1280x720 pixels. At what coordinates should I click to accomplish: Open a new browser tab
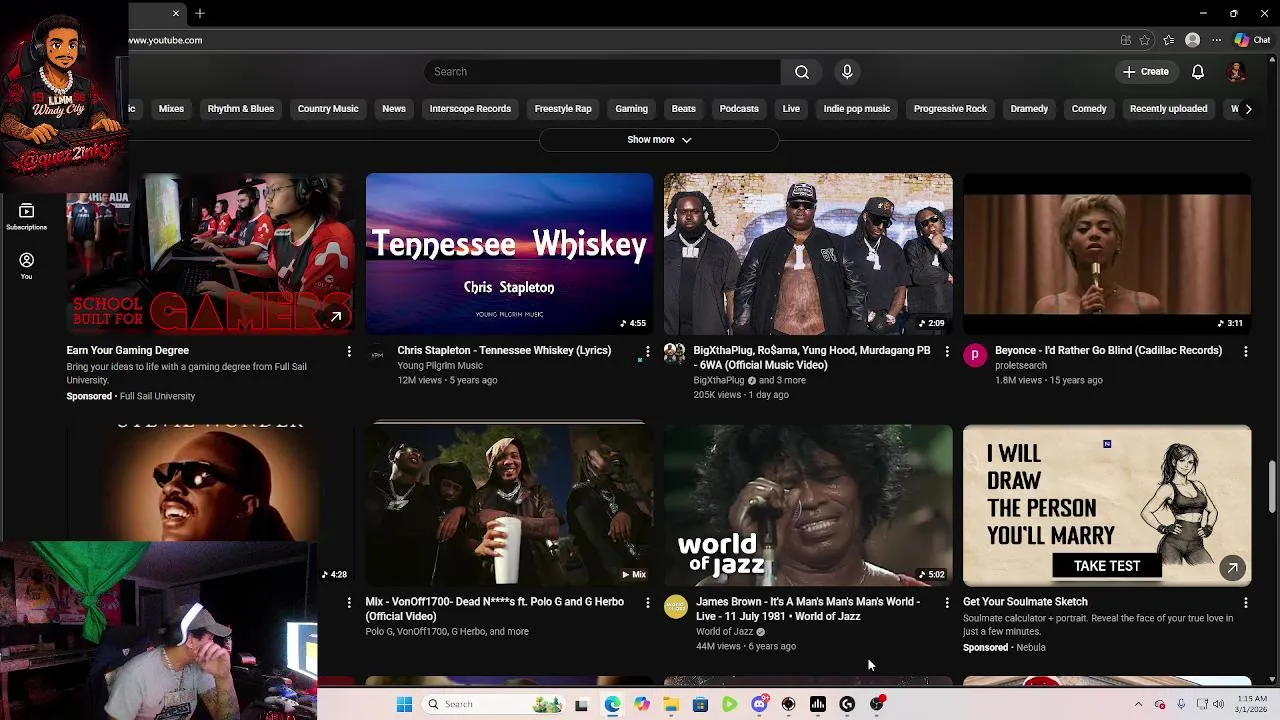[200, 13]
